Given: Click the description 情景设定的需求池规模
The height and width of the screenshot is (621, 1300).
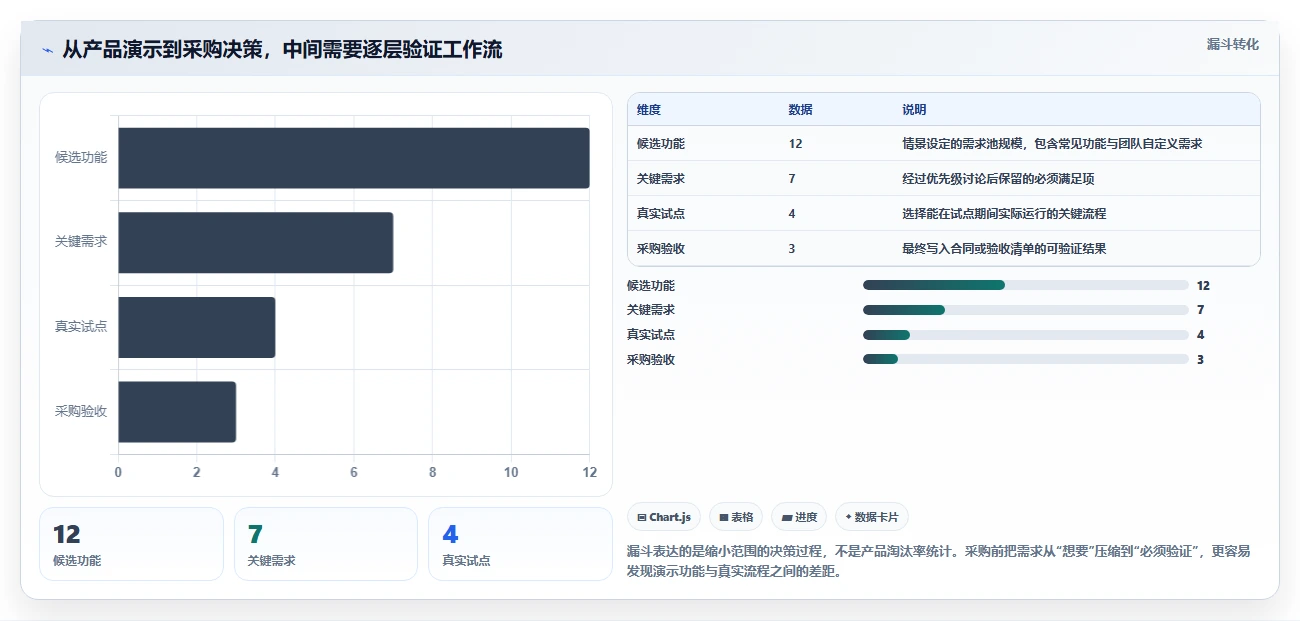Looking at the screenshot, I should click(1052, 144).
